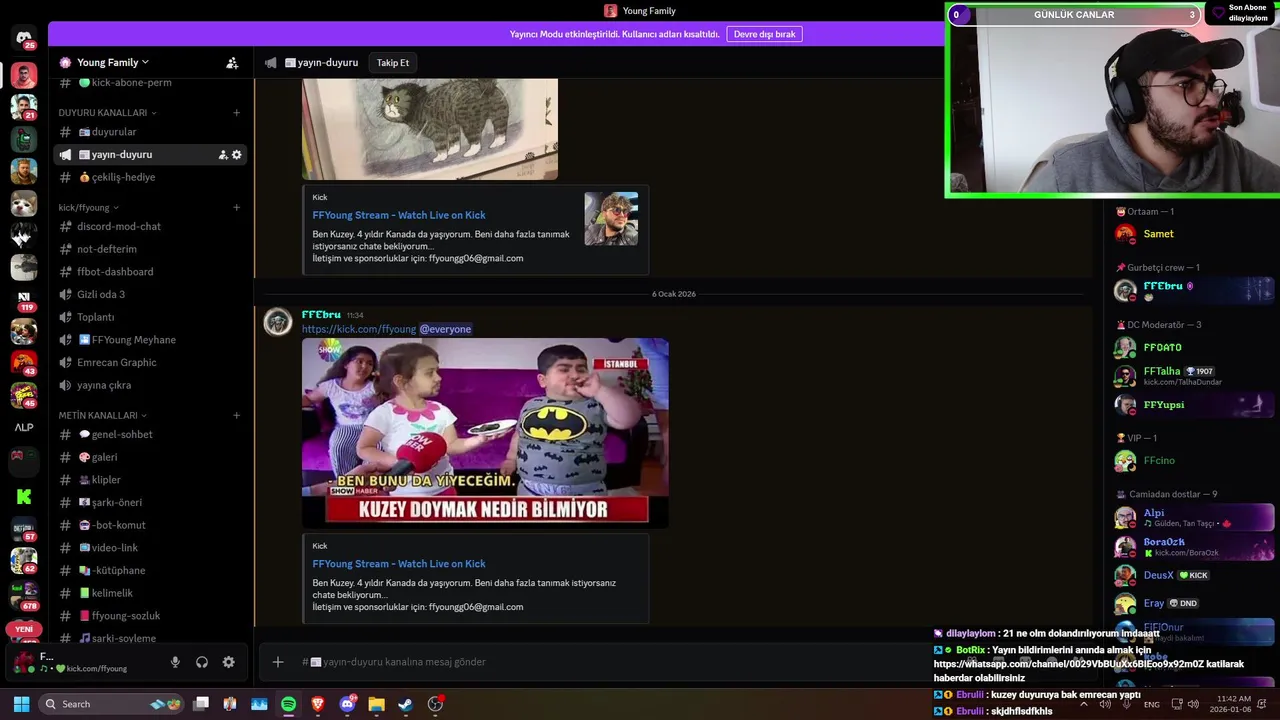Open File Explorer from the taskbar
Image resolution: width=1280 pixels, height=720 pixels.
[376, 704]
